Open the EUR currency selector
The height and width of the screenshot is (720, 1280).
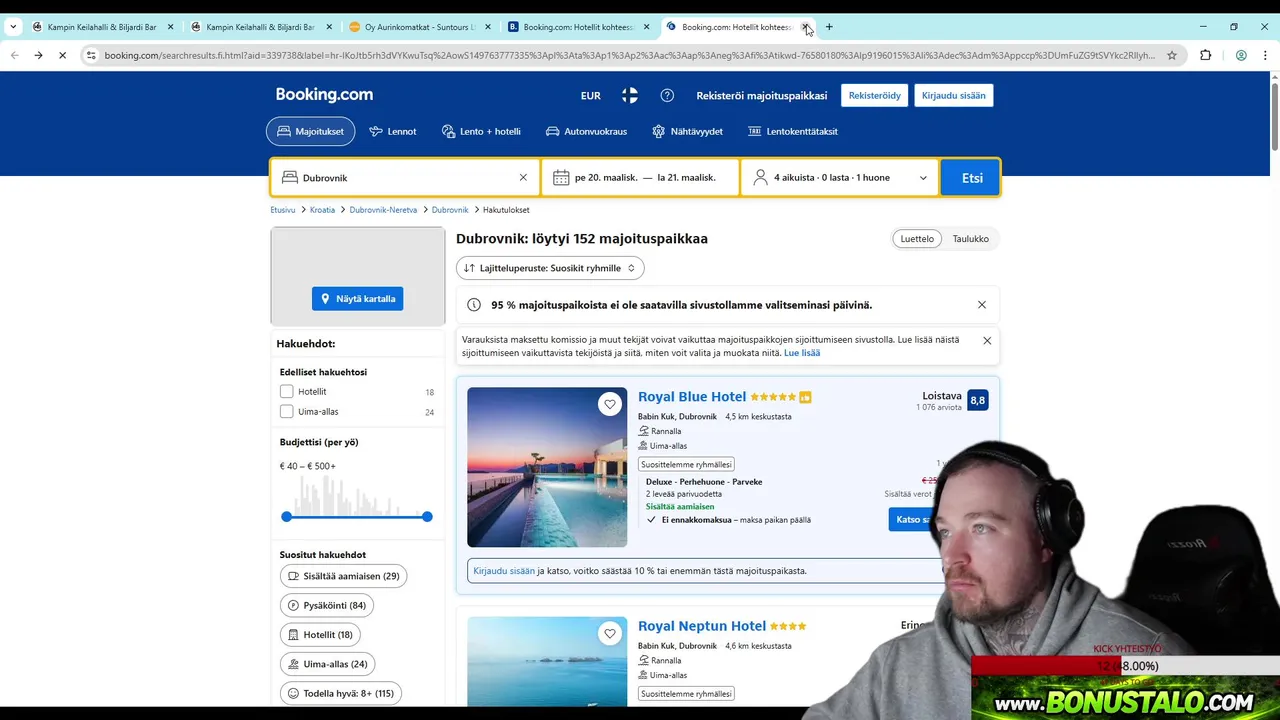point(591,96)
